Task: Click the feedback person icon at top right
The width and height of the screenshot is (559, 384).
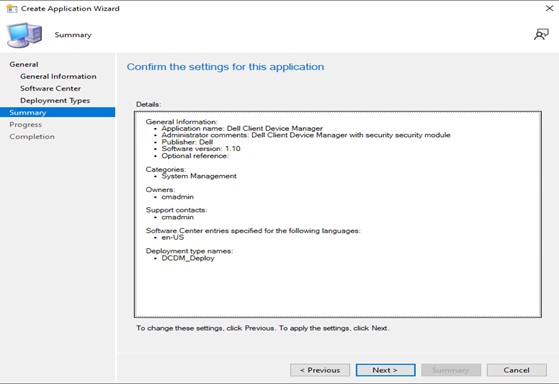Action: (x=541, y=35)
